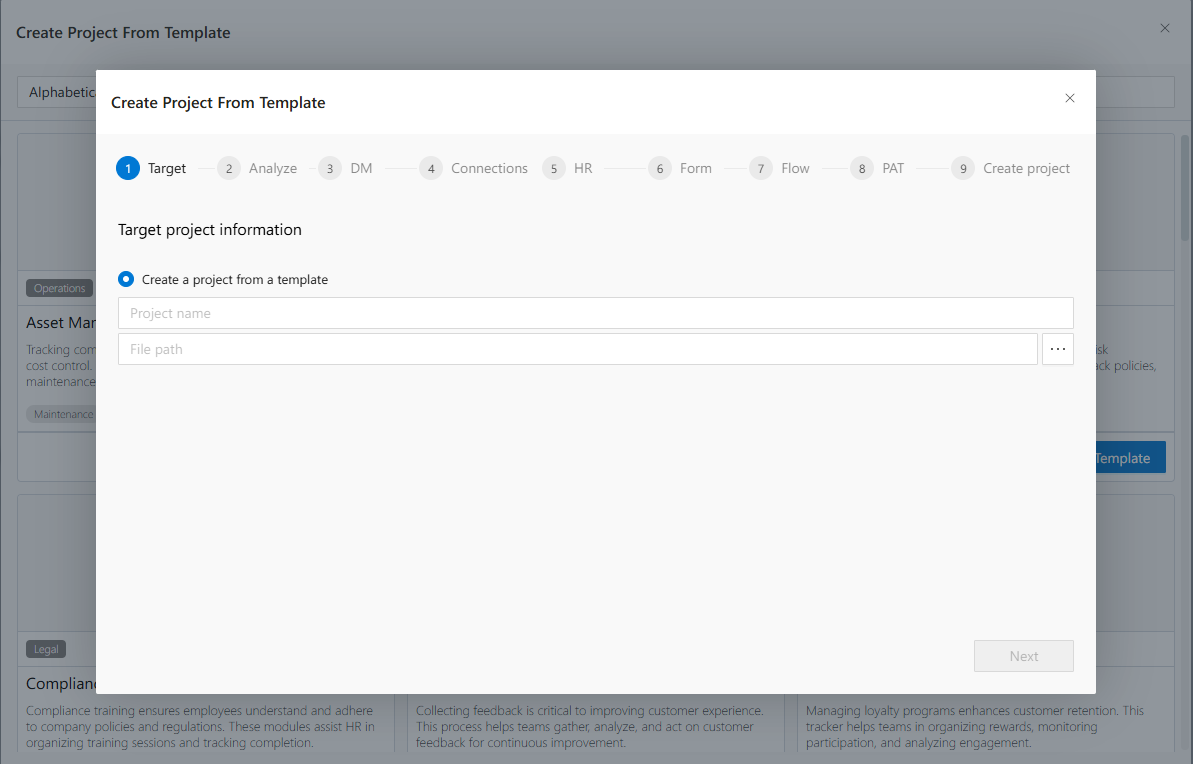
Task: Click the 'Managing loyalty programs' description text
Action: [x=975, y=727]
